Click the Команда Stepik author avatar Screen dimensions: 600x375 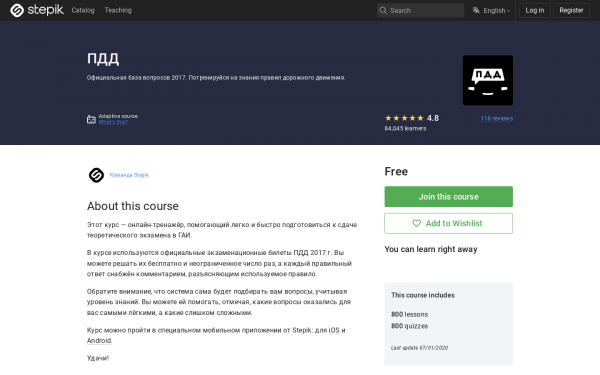(x=96, y=175)
